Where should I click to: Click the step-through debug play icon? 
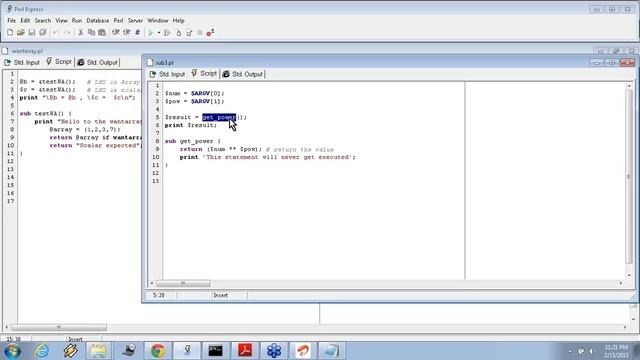pyautogui.click(x=167, y=33)
